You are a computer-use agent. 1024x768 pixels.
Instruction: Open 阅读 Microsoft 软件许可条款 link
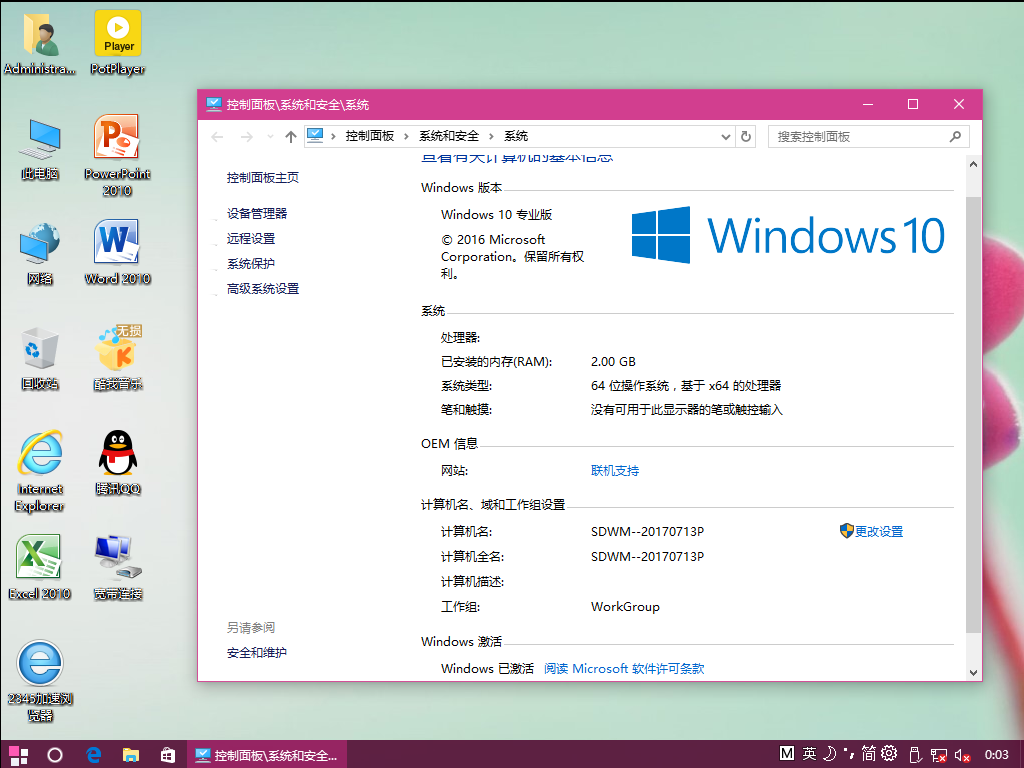[624, 669]
